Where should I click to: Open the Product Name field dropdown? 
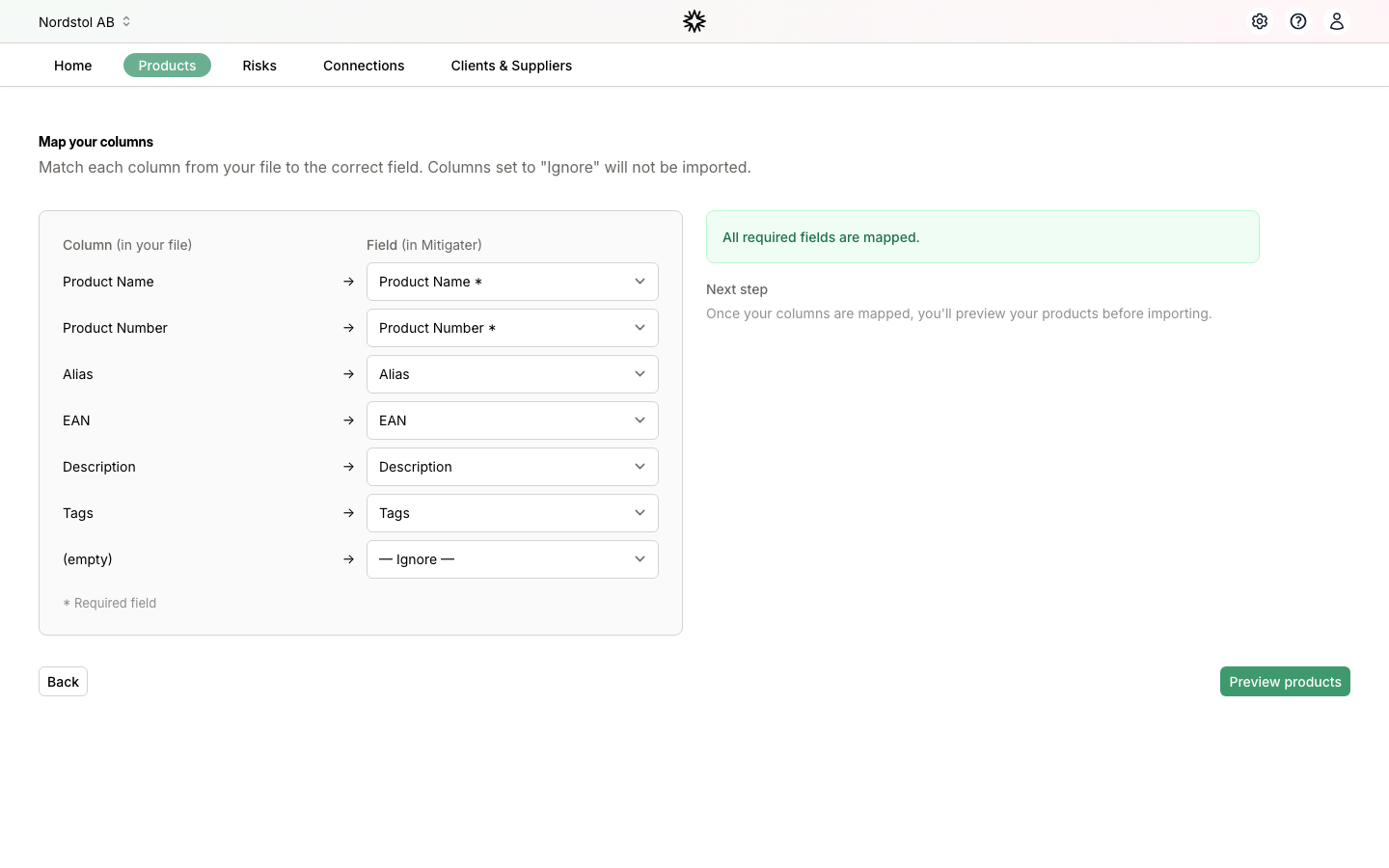pos(512,282)
